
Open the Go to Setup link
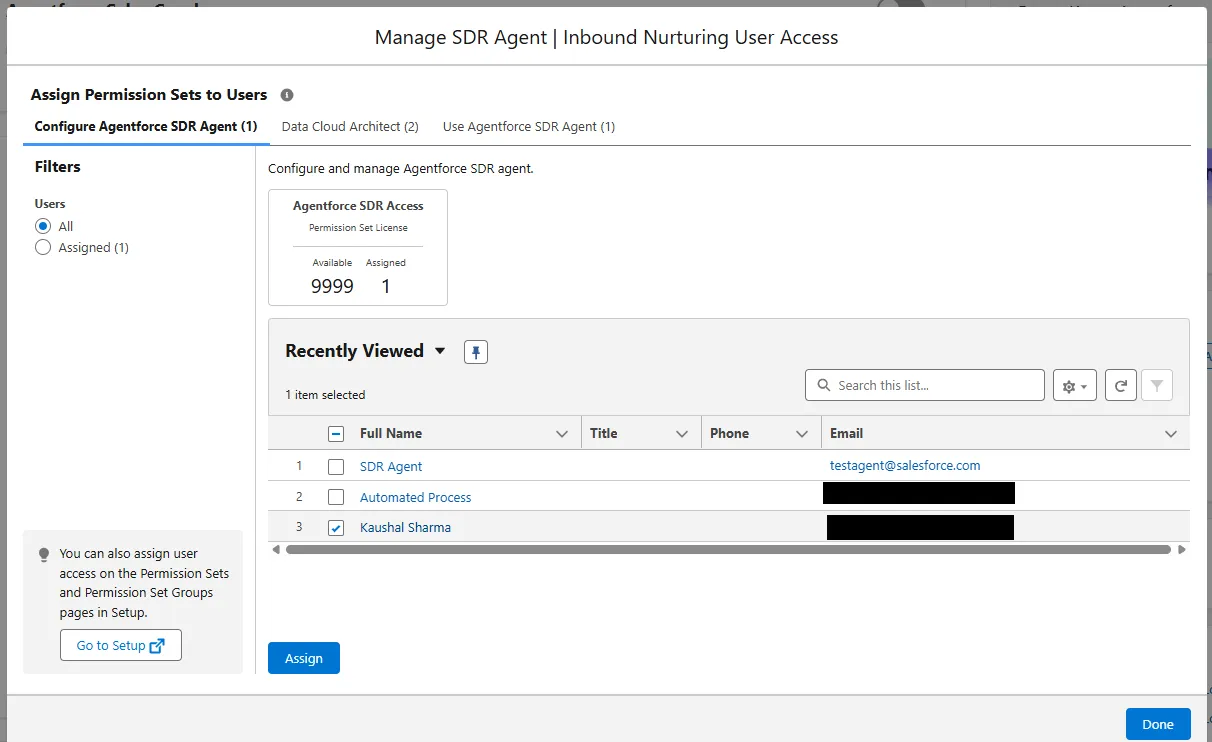[x=121, y=646]
